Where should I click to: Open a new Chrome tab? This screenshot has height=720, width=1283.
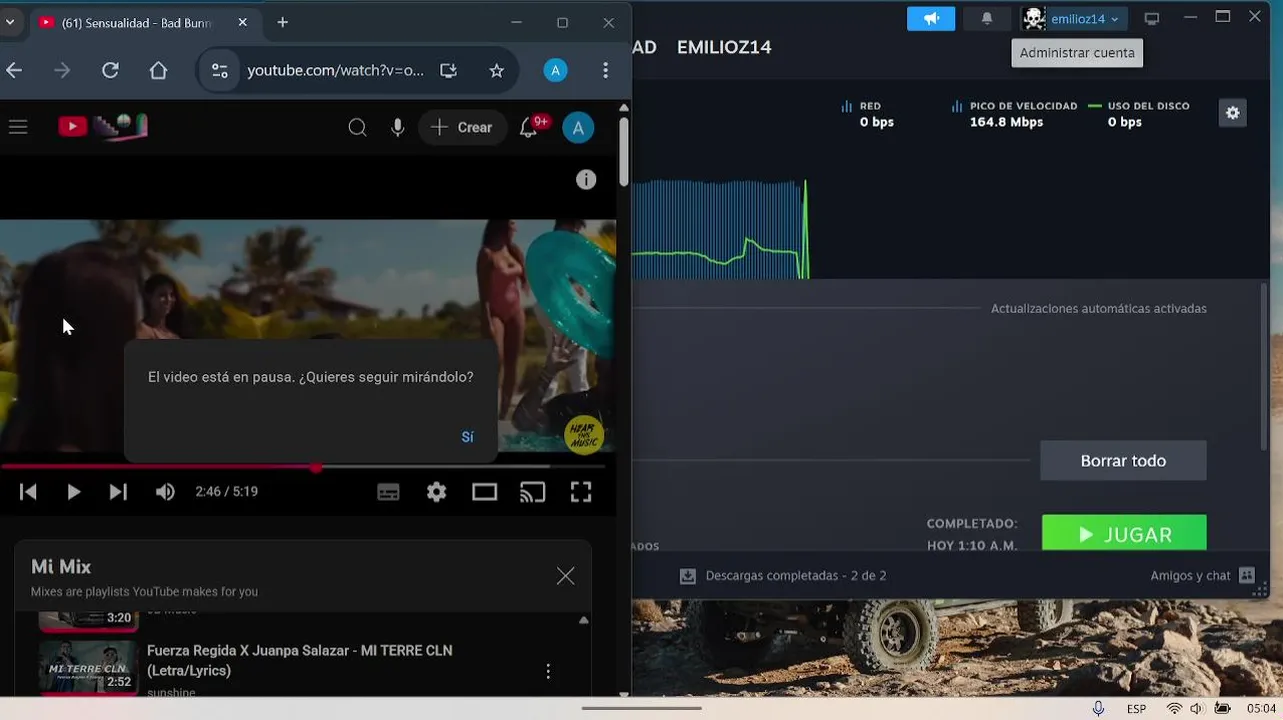(x=283, y=22)
